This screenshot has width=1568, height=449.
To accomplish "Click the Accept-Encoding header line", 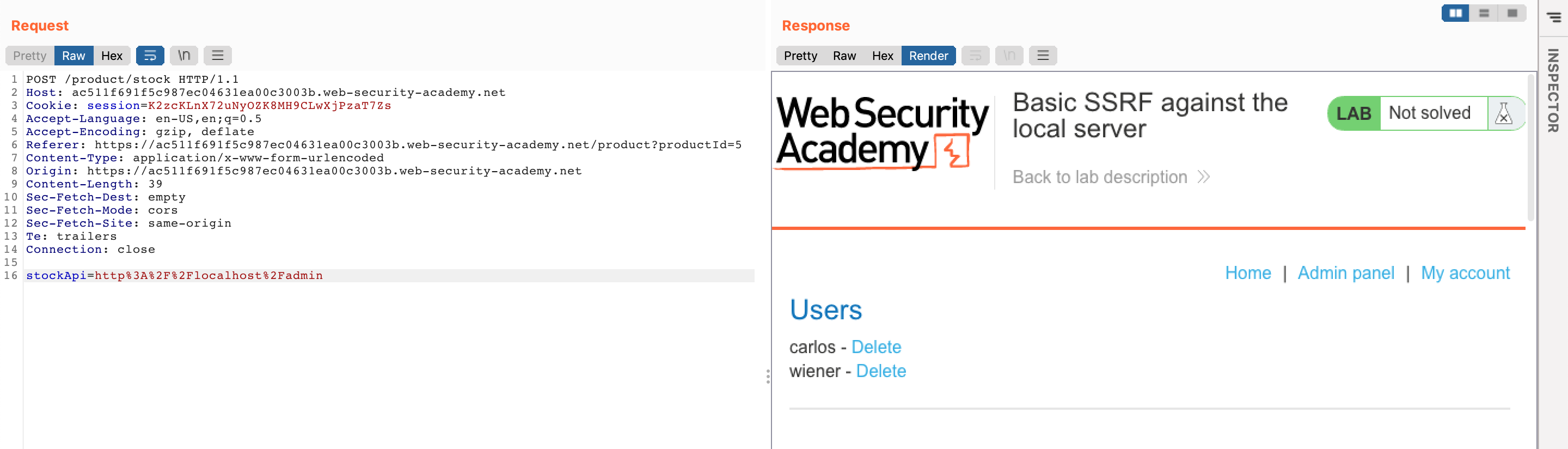I will coord(140,131).
